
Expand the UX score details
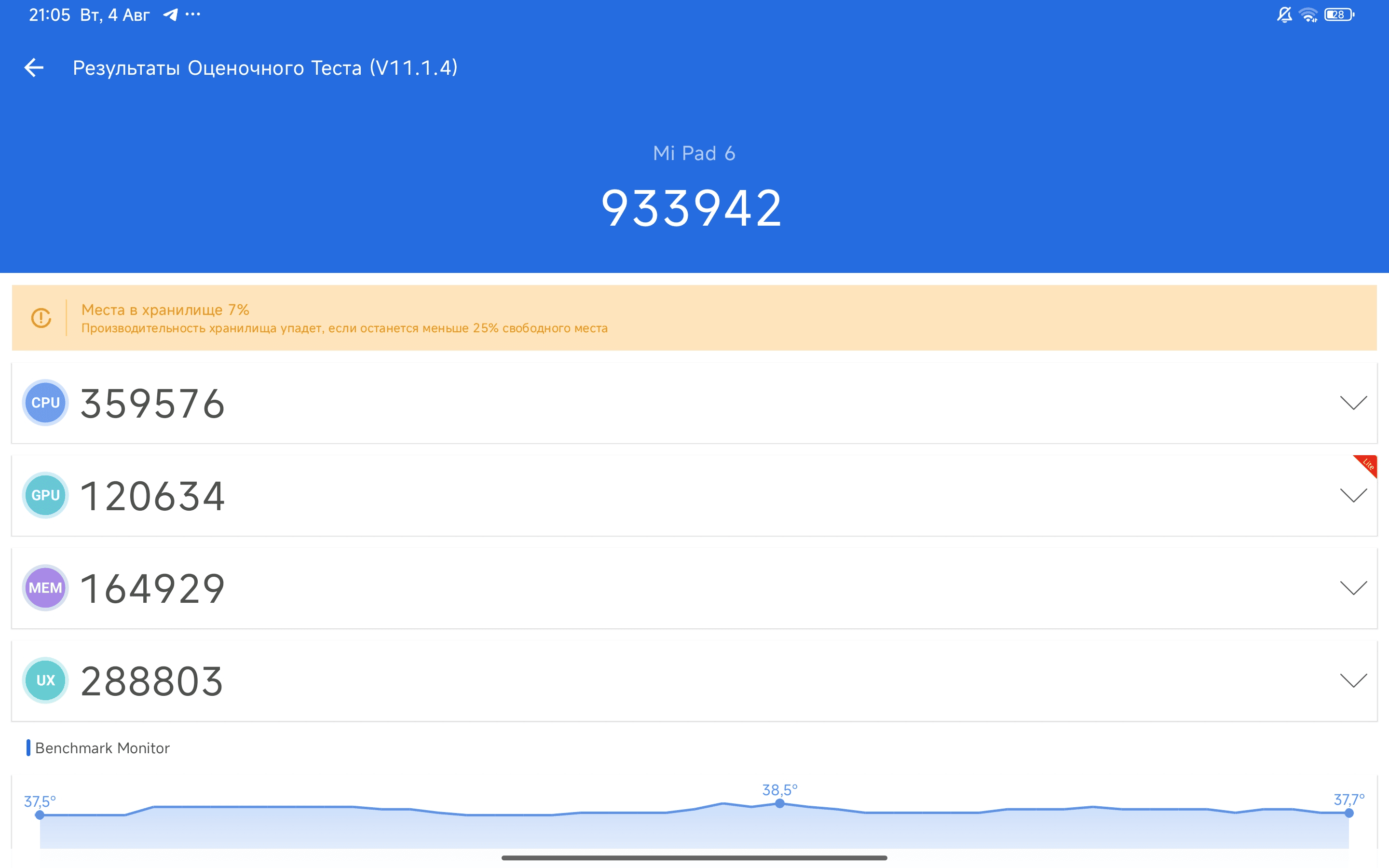(1353, 680)
